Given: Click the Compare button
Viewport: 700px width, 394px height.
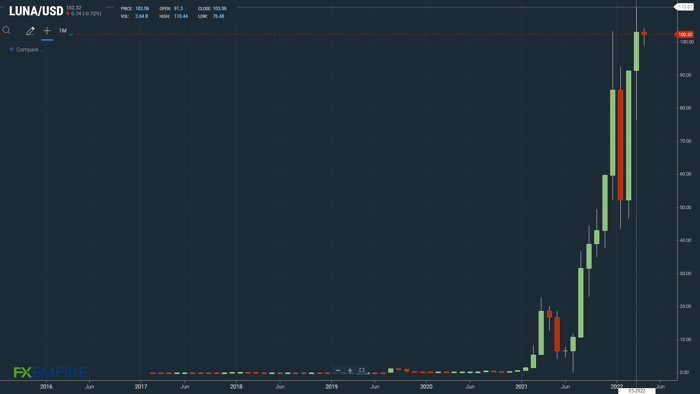Looking at the screenshot, I should tap(26, 50).
